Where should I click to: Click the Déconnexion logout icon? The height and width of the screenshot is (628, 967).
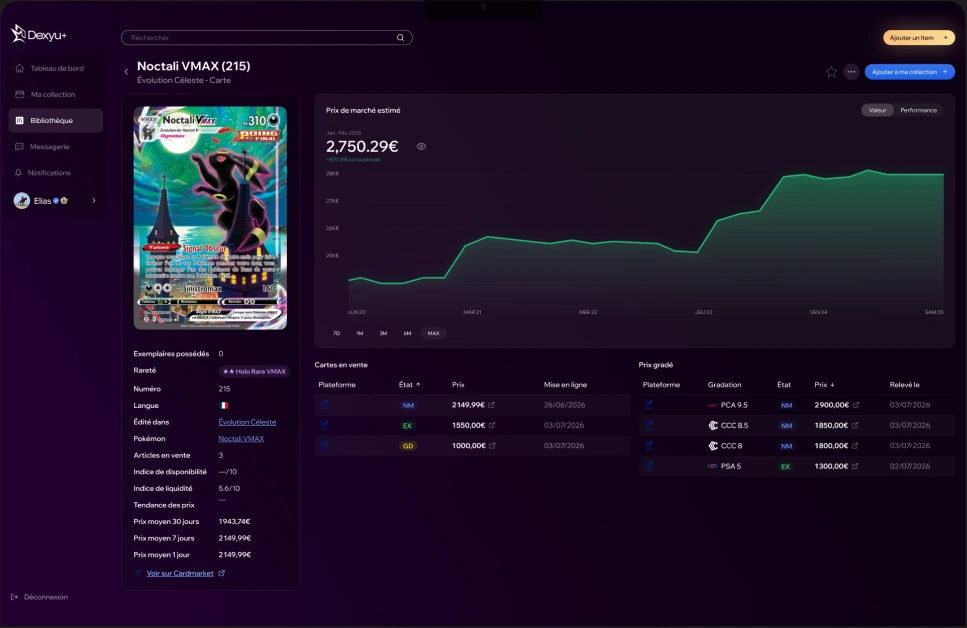(14, 597)
